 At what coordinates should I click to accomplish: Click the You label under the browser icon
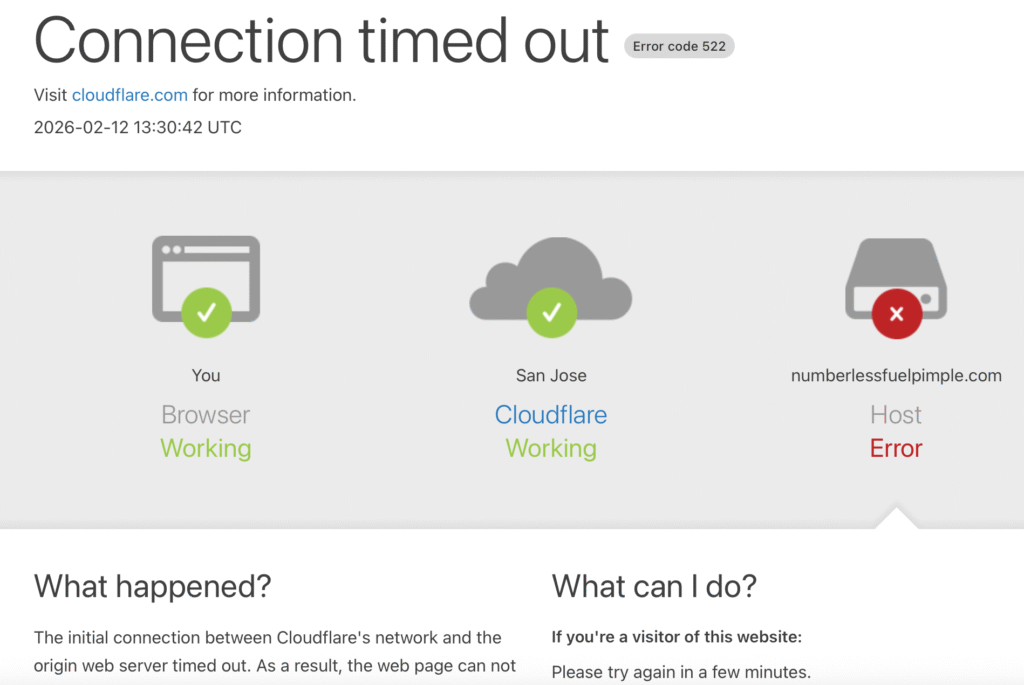pyautogui.click(x=206, y=375)
